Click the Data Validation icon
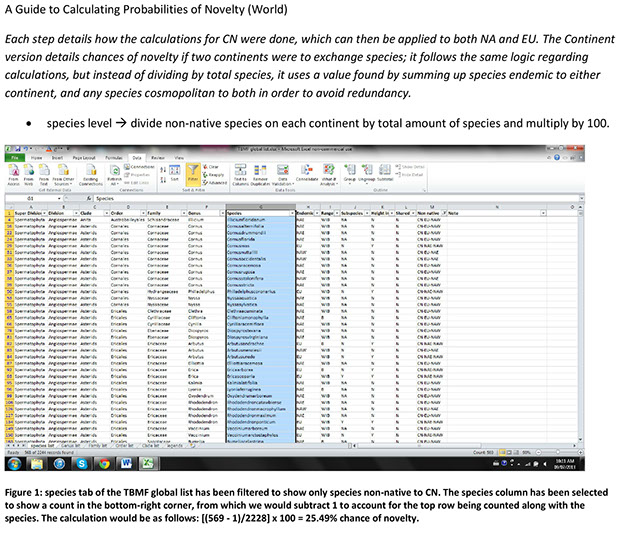This screenshot has width=624, height=533. click(x=283, y=175)
